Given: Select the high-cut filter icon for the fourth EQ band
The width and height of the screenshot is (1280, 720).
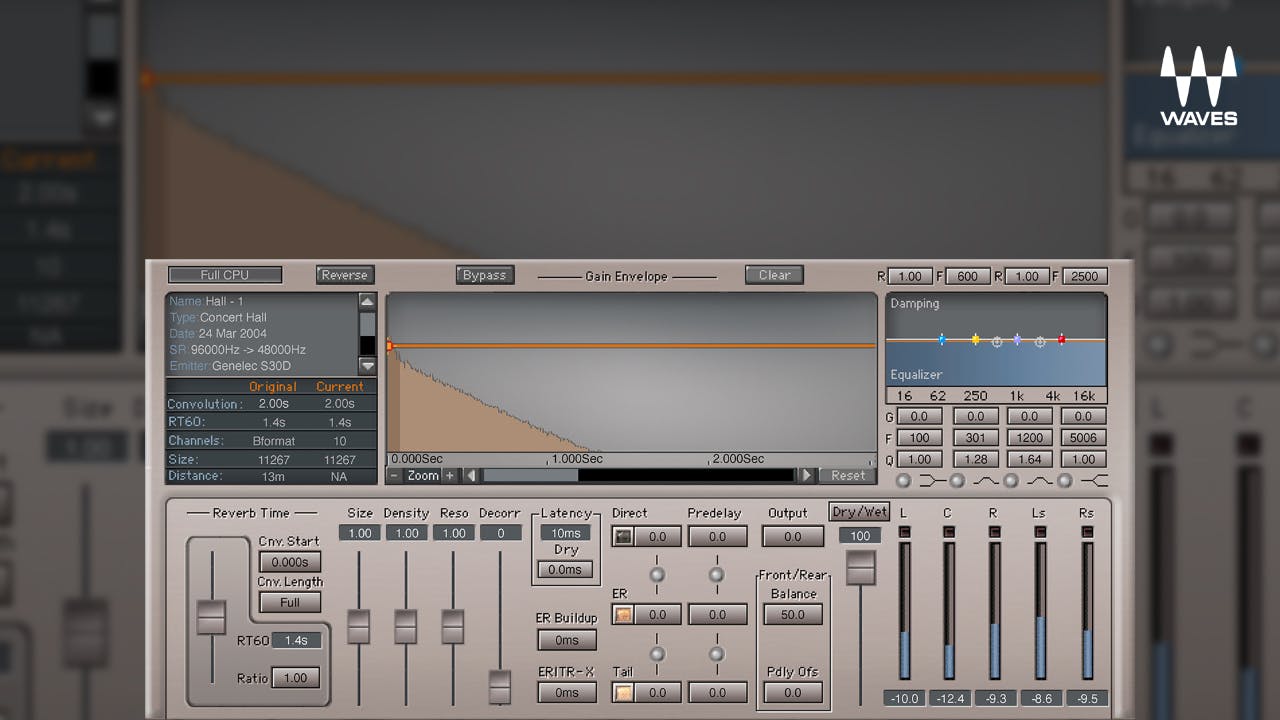Looking at the screenshot, I should pyautogui.click(x=1096, y=482).
